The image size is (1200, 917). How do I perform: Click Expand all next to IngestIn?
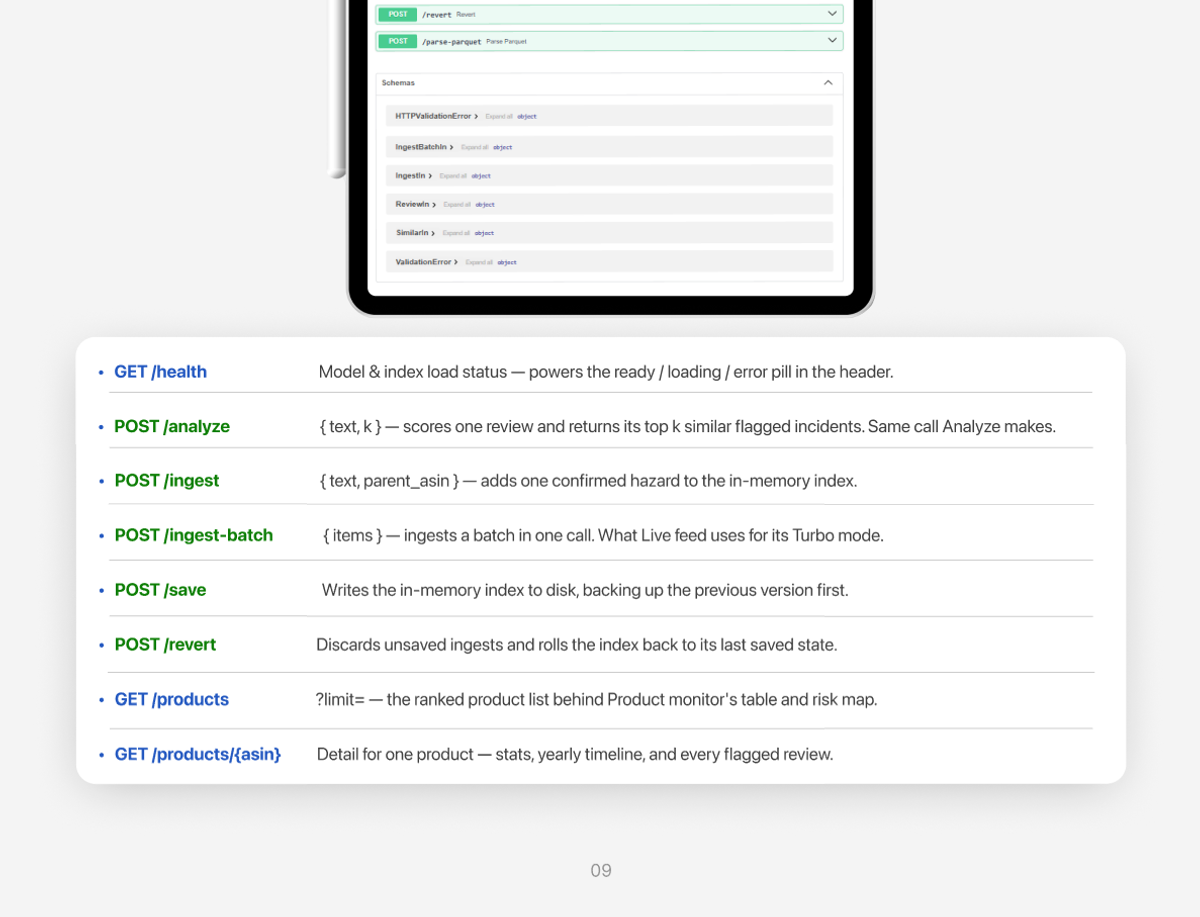453,176
